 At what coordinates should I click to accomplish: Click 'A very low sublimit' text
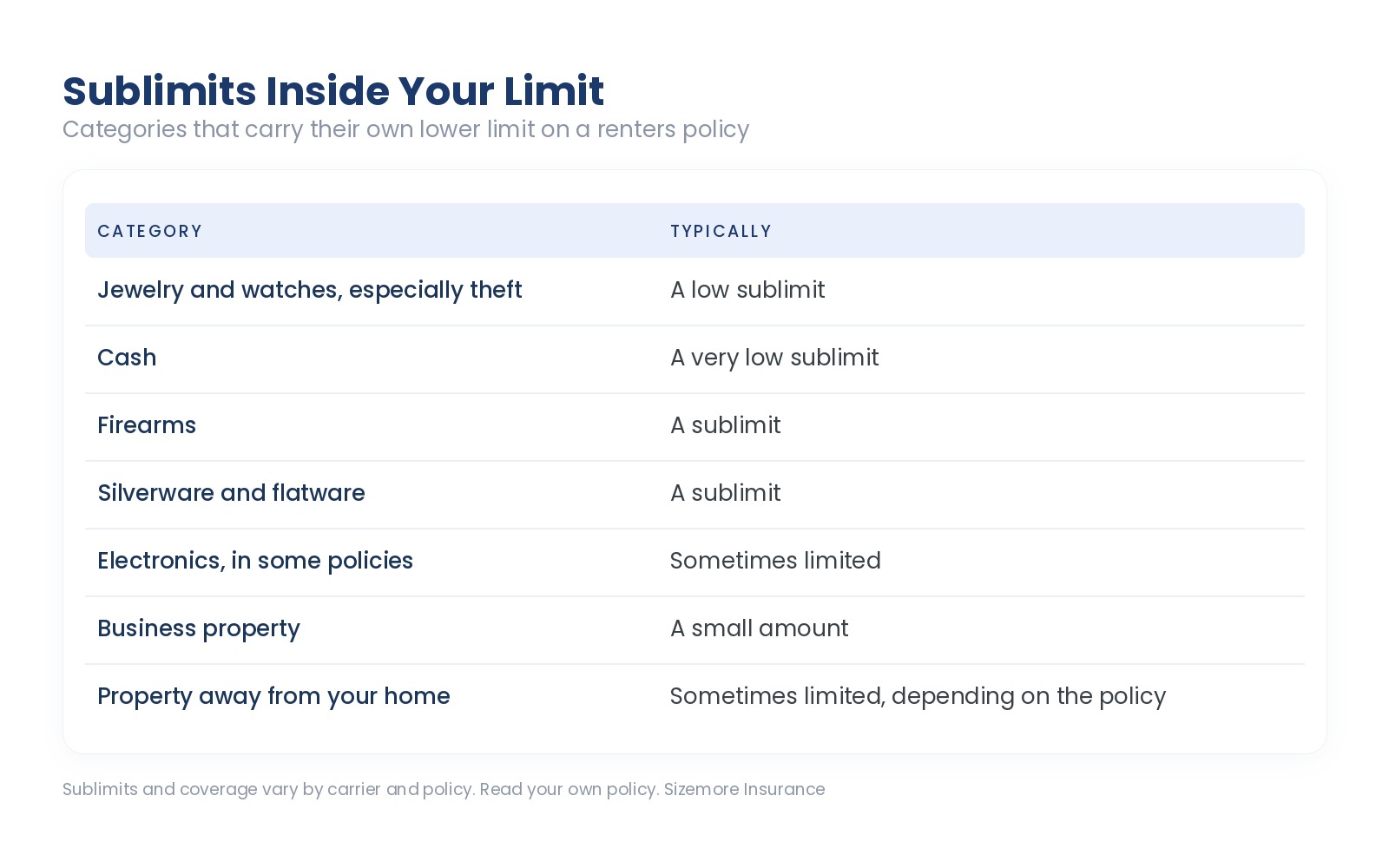[774, 358]
